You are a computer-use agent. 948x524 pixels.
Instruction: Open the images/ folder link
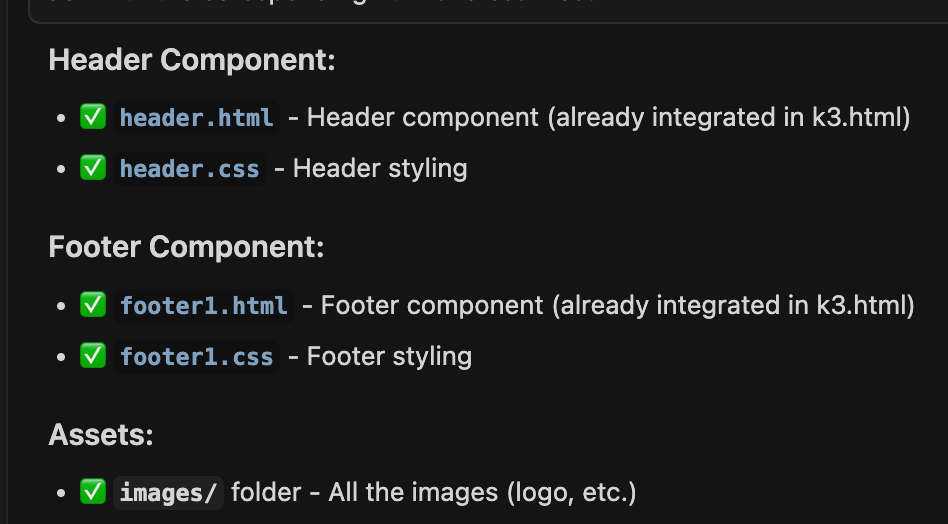coord(168,492)
